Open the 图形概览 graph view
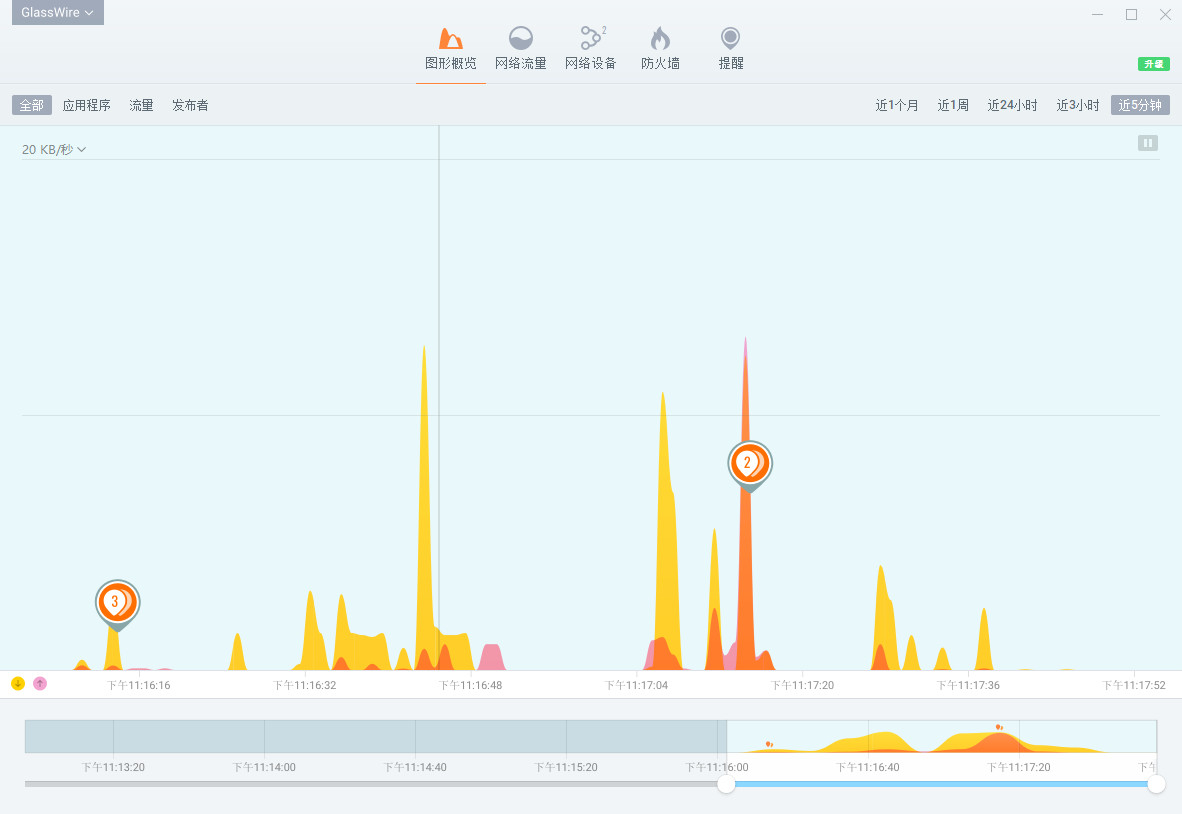Image resolution: width=1182 pixels, height=814 pixels. point(451,49)
